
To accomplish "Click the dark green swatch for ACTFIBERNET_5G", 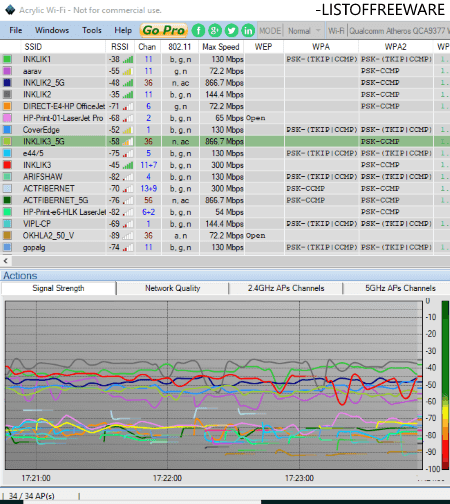I will click(7, 200).
